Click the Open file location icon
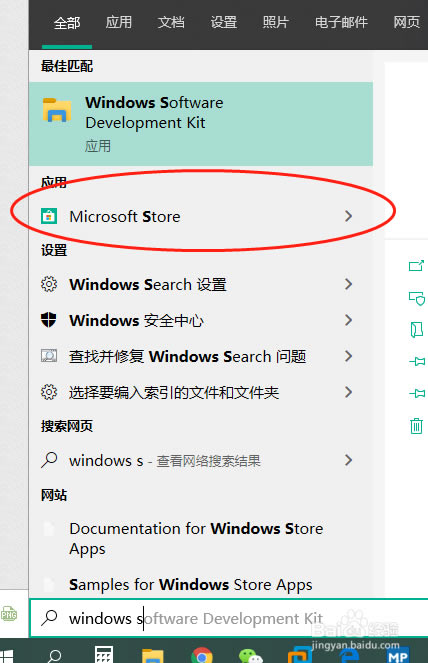This screenshot has width=428, height=663. click(x=417, y=329)
